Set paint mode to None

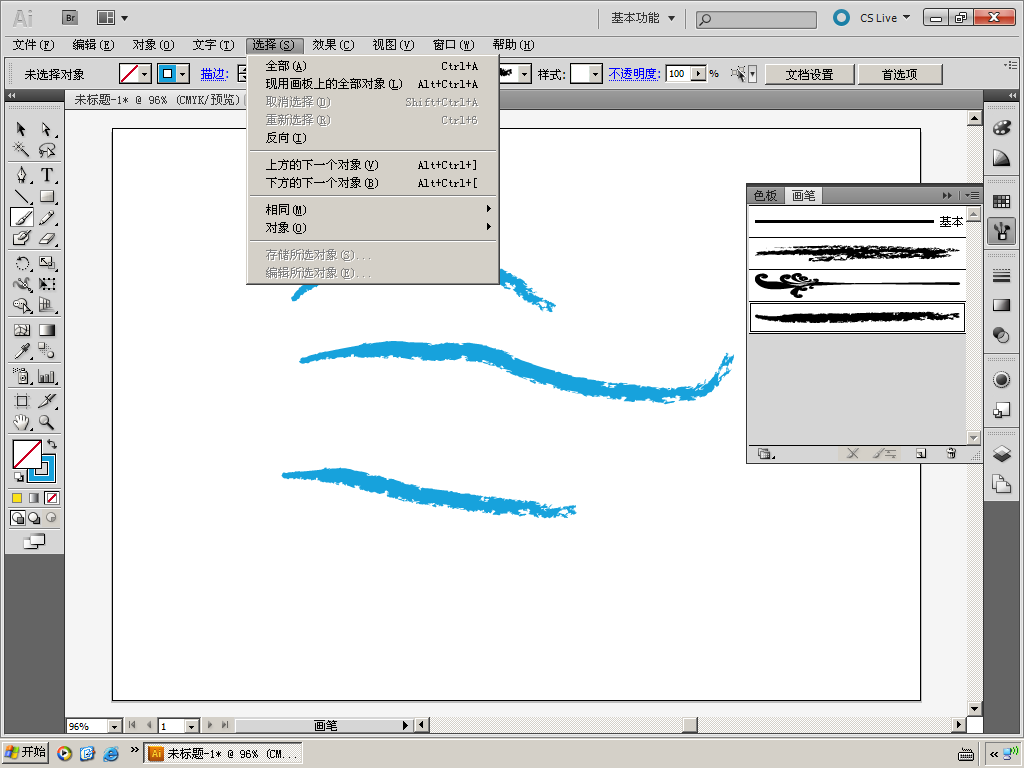(52, 498)
